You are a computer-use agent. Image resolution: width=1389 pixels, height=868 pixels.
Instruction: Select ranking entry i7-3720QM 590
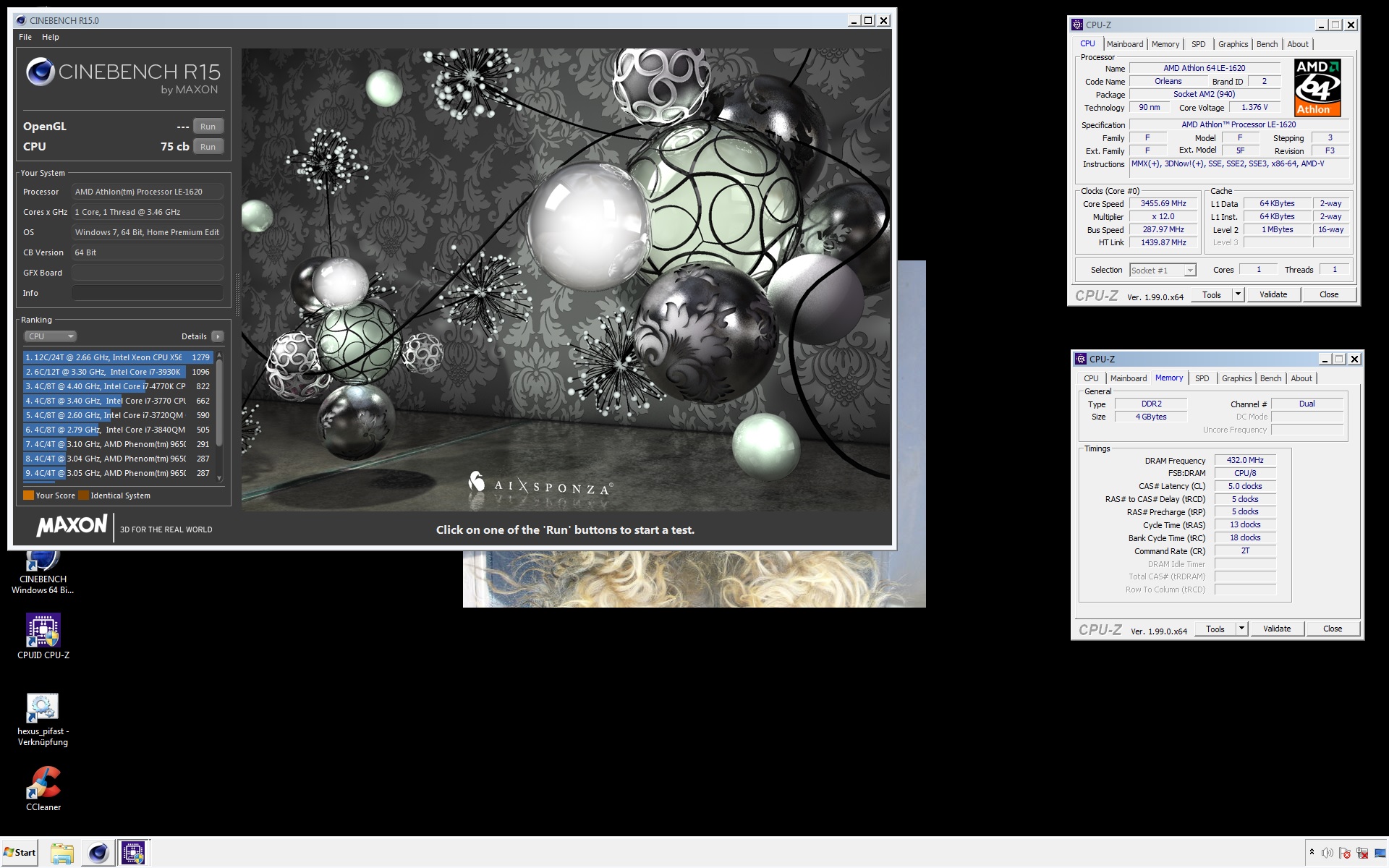click(118, 415)
